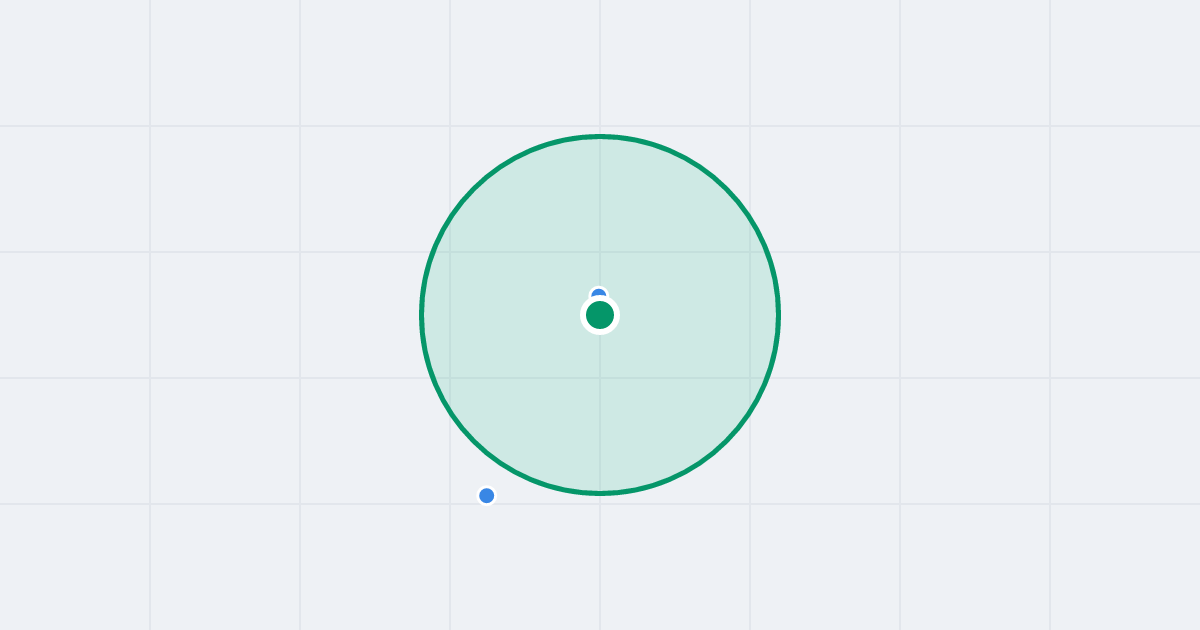Screen dimensions: 1200x630
Task: Select the blue dot outside the circle
Action: click(x=487, y=496)
